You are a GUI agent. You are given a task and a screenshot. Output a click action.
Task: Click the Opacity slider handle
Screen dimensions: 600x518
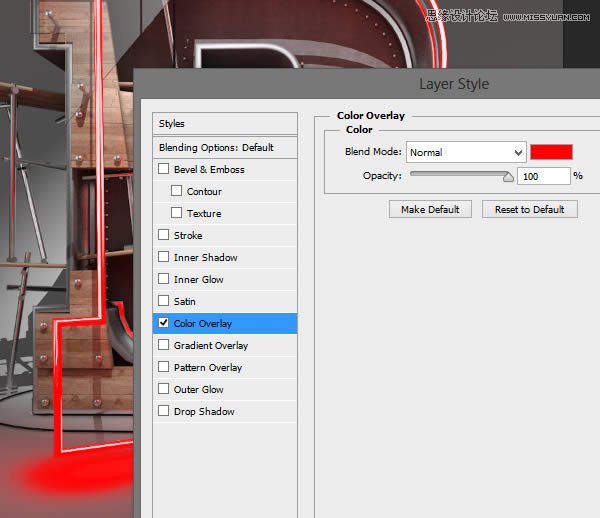[508, 177]
